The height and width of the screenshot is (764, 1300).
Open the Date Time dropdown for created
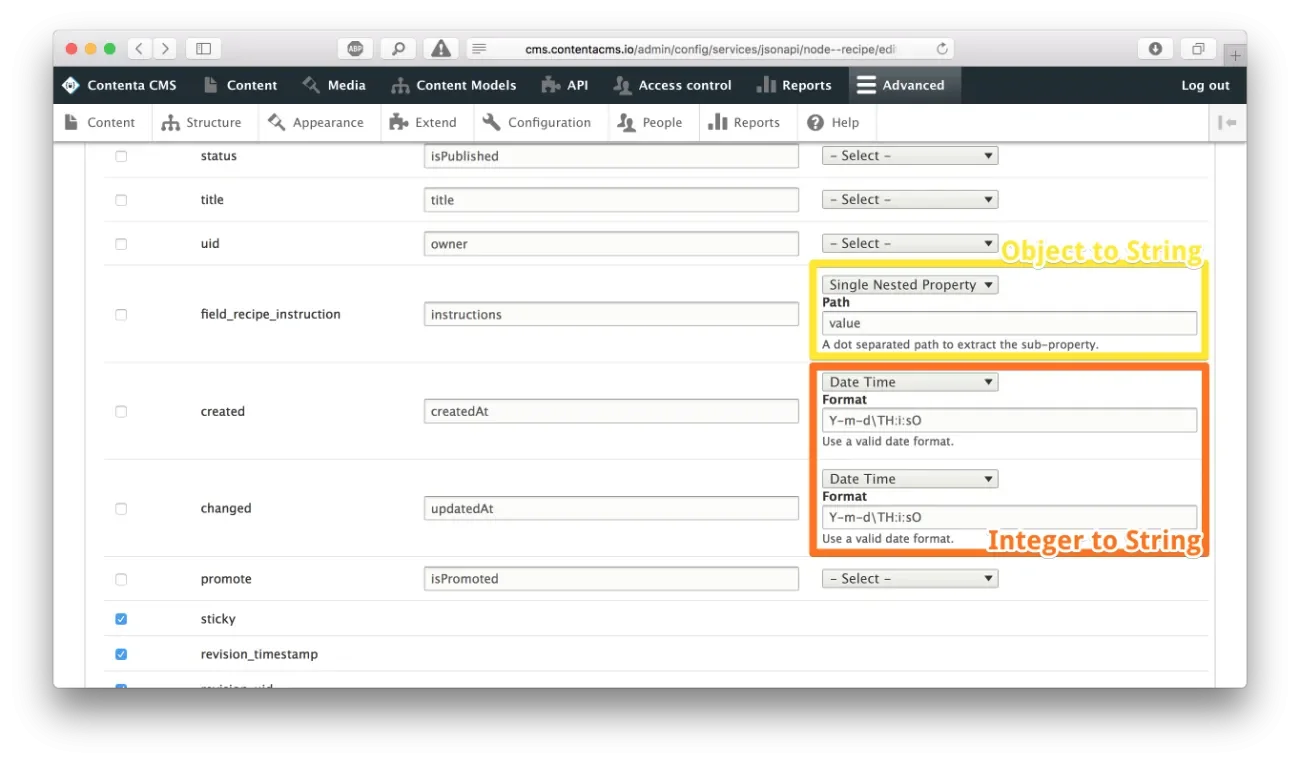tap(910, 382)
